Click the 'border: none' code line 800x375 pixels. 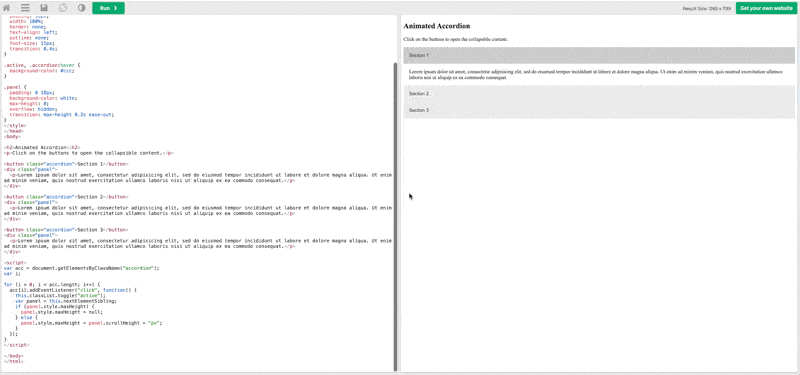(x=28, y=27)
